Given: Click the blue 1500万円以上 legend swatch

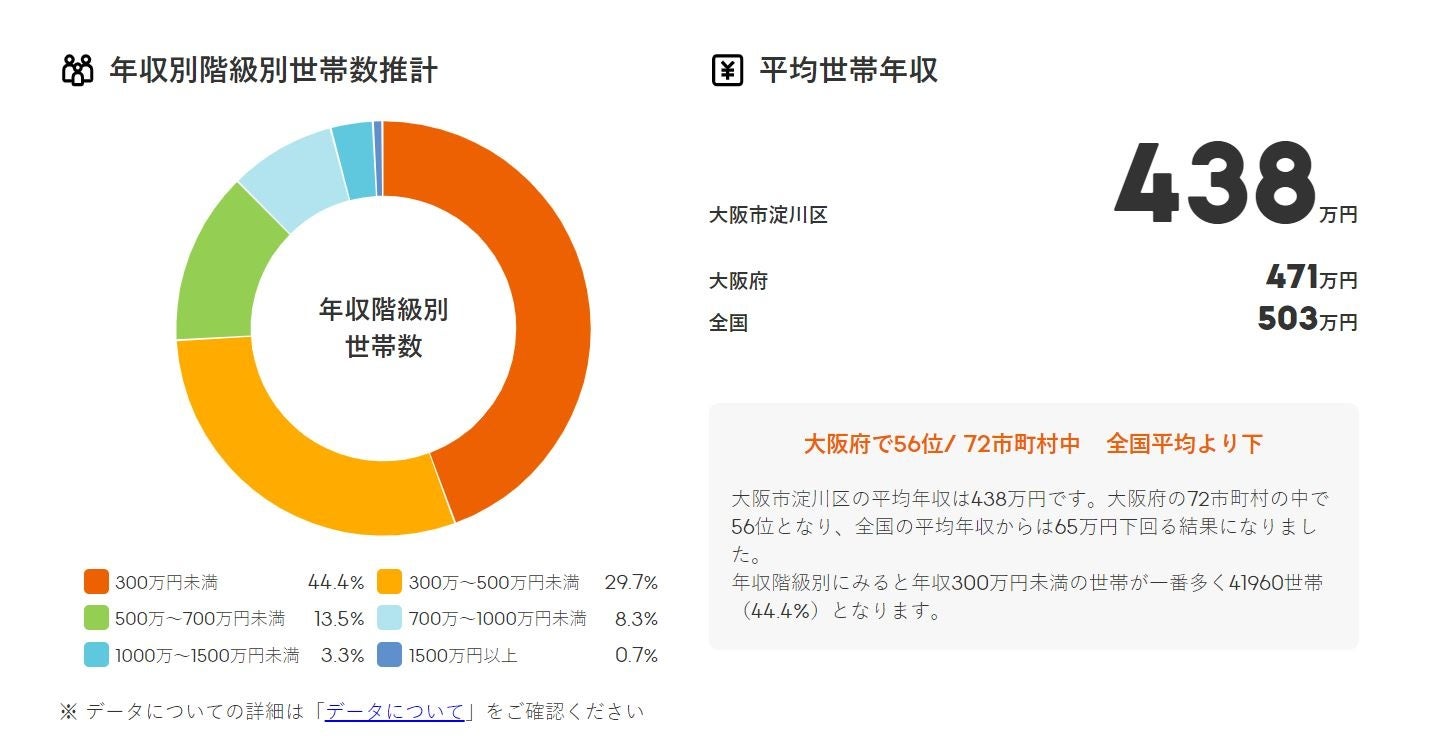Looking at the screenshot, I should pos(390,656).
